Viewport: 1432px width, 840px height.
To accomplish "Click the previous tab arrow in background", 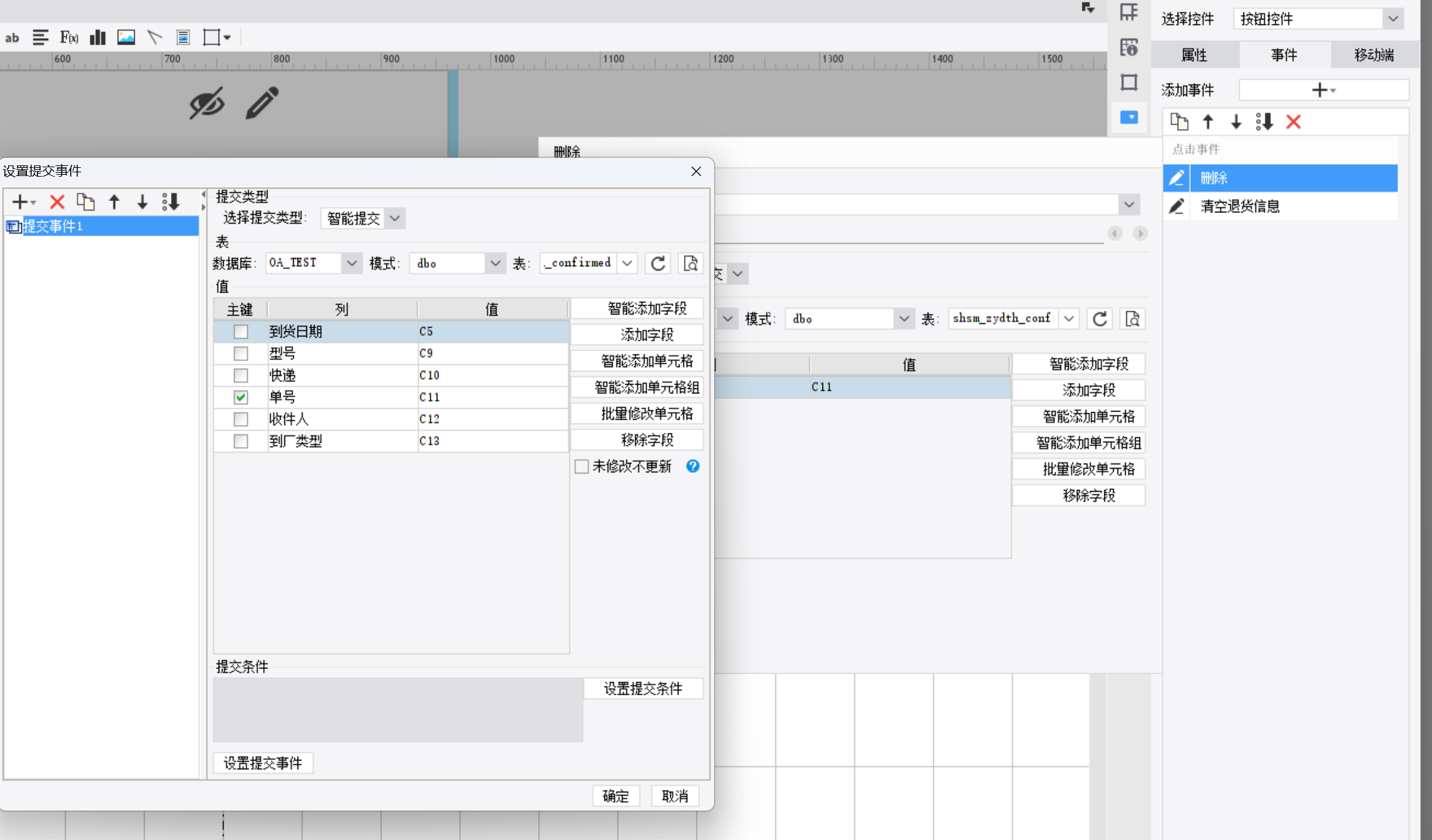I will tap(1114, 233).
